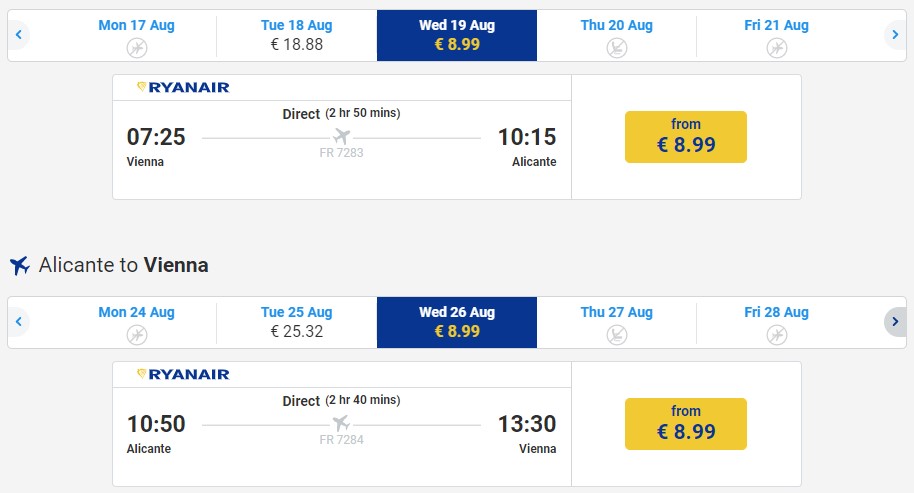Click the no-flight icon under Thu 27 Aug
The image size is (914, 493).
(617, 335)
